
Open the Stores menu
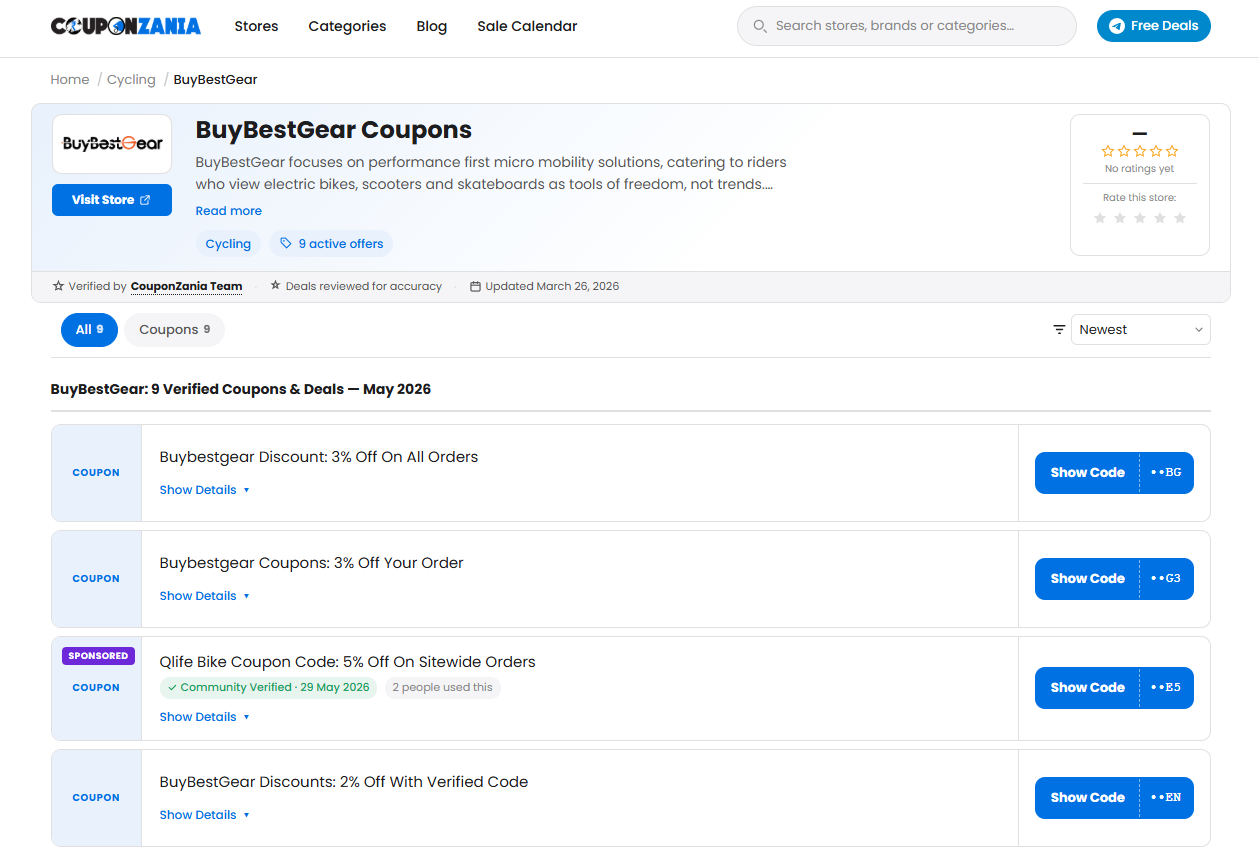tap(256, 26)
